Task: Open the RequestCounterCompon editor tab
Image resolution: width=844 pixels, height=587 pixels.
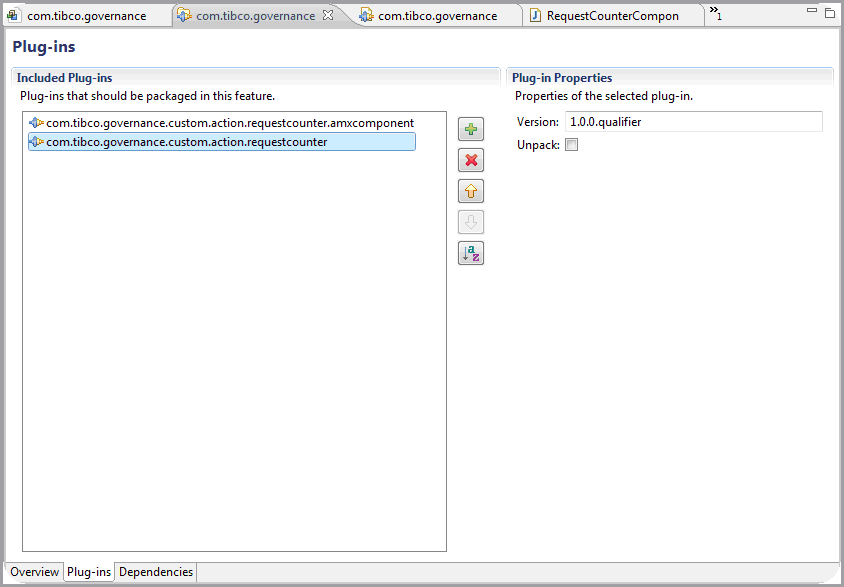Action: click(613, 16)
